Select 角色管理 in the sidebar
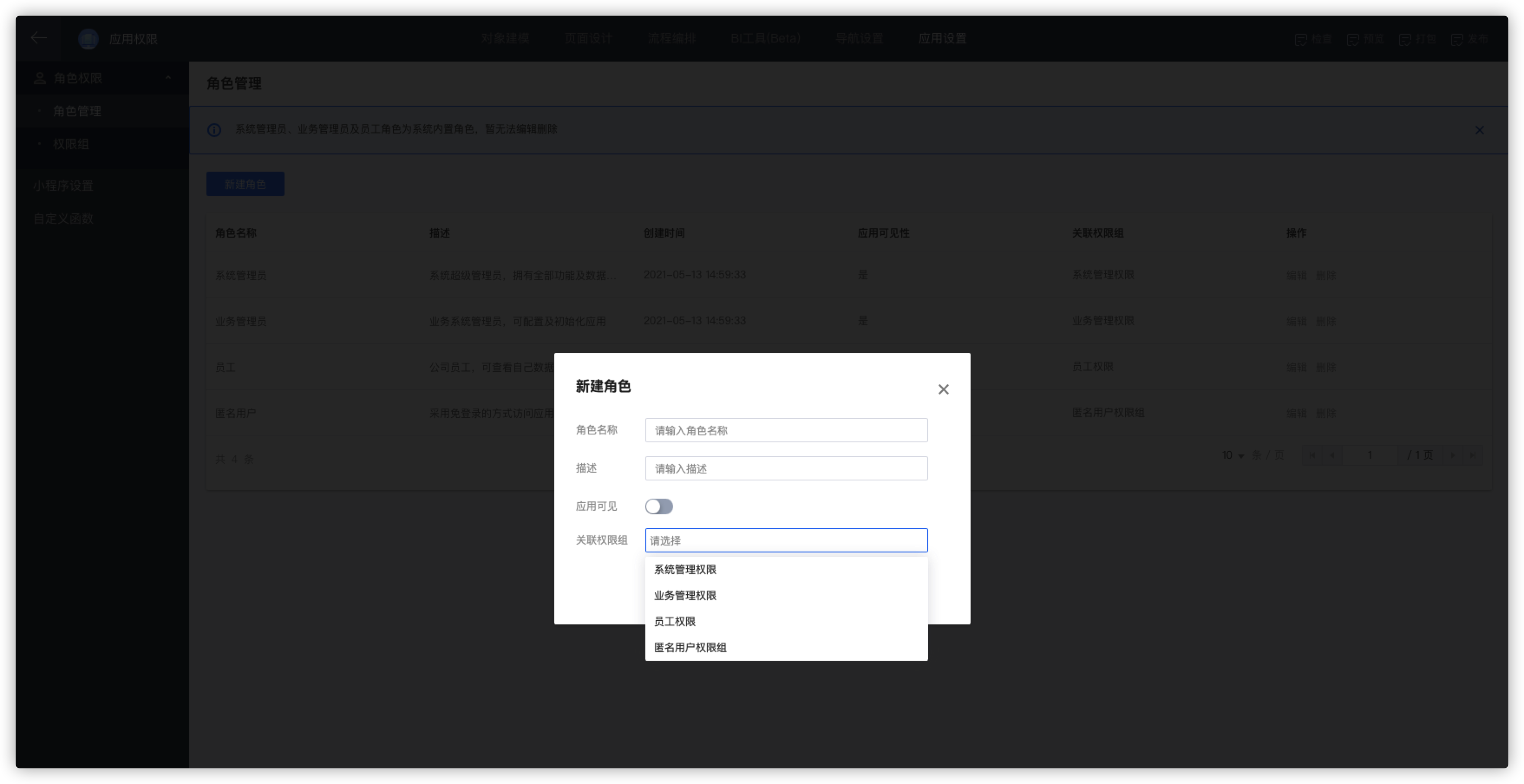 102,111
